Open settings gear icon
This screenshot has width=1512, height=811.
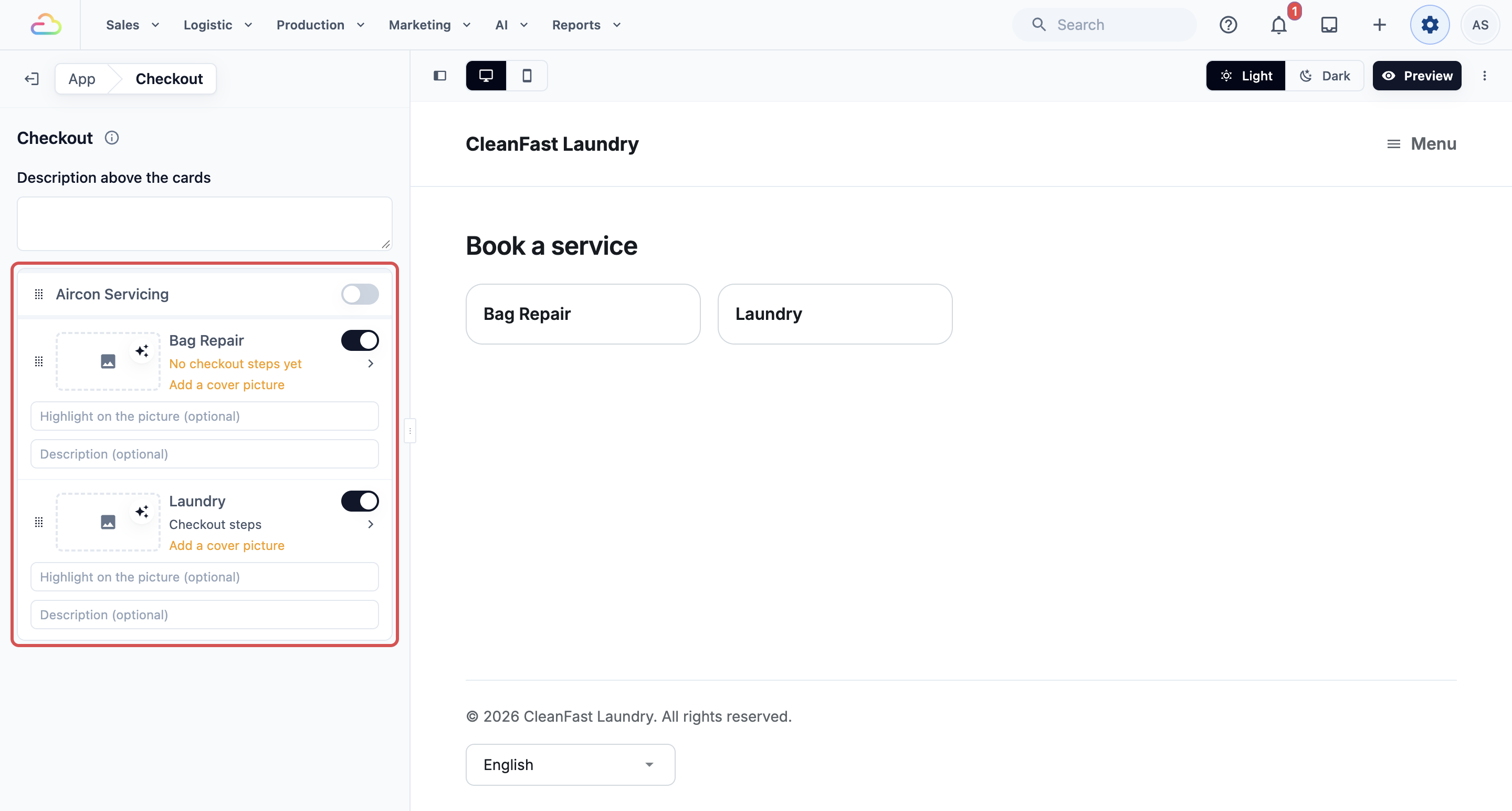pyautogui.click(x=1430, y=25)
